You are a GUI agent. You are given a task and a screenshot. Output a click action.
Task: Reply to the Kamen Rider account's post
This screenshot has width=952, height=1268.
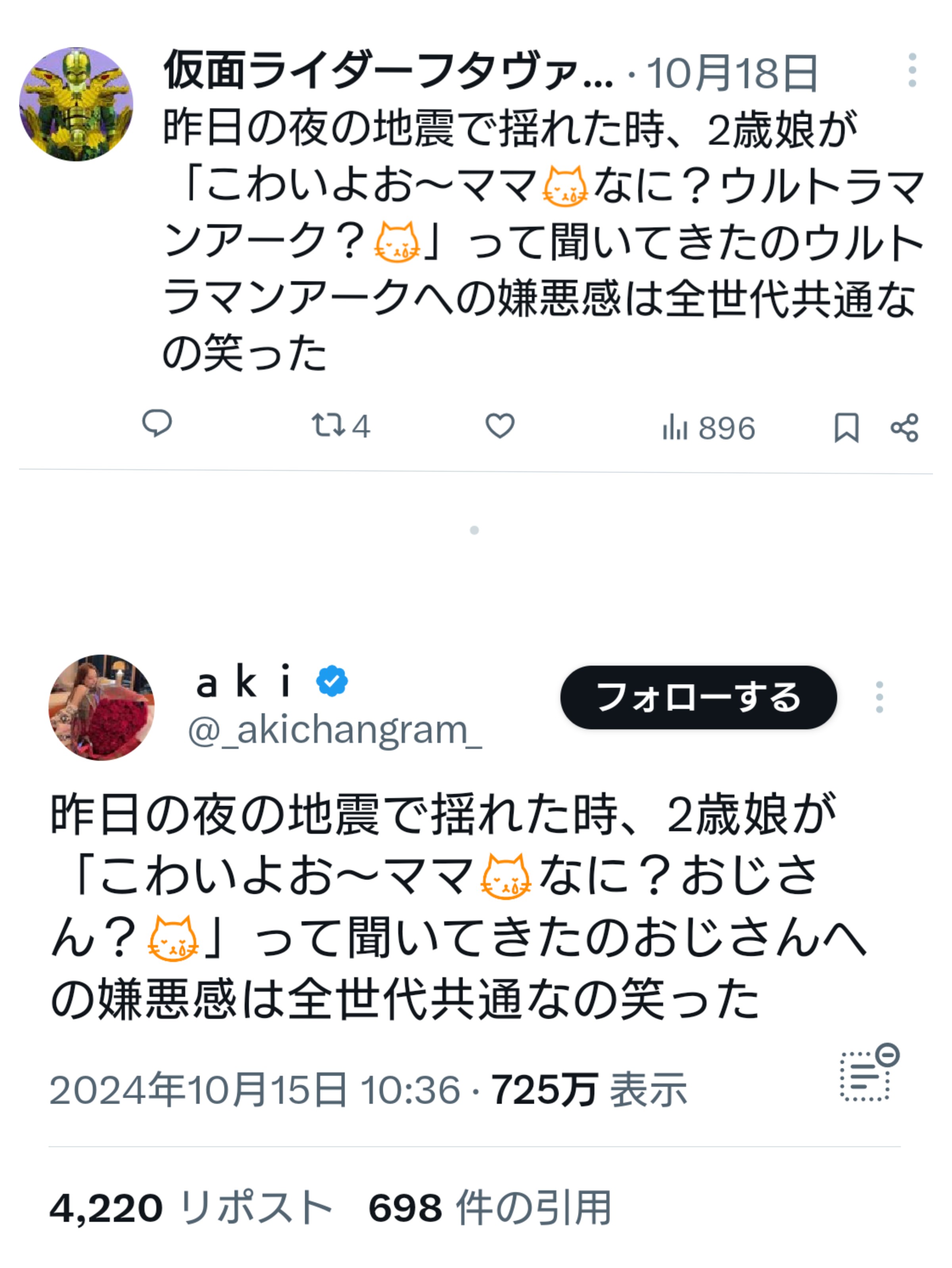tap(157, 425)
